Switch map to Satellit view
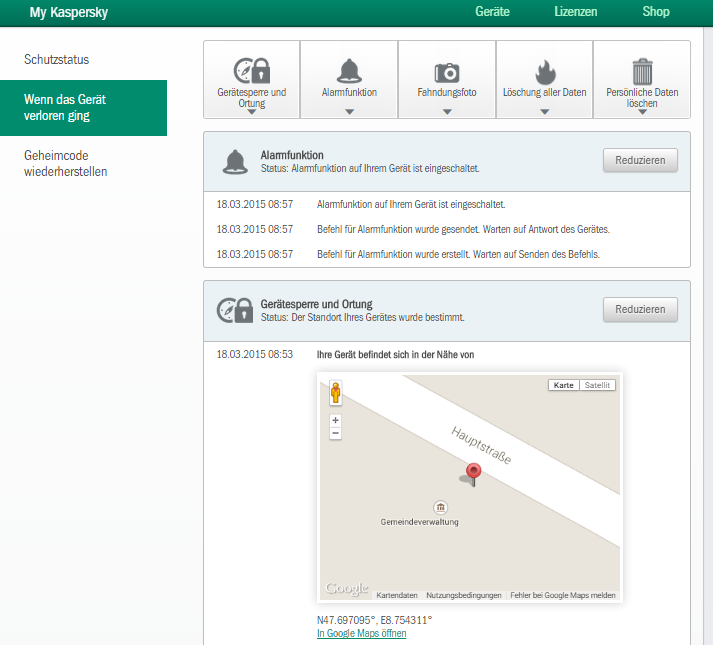The image size is (713, 645). [x=598, y=385]
